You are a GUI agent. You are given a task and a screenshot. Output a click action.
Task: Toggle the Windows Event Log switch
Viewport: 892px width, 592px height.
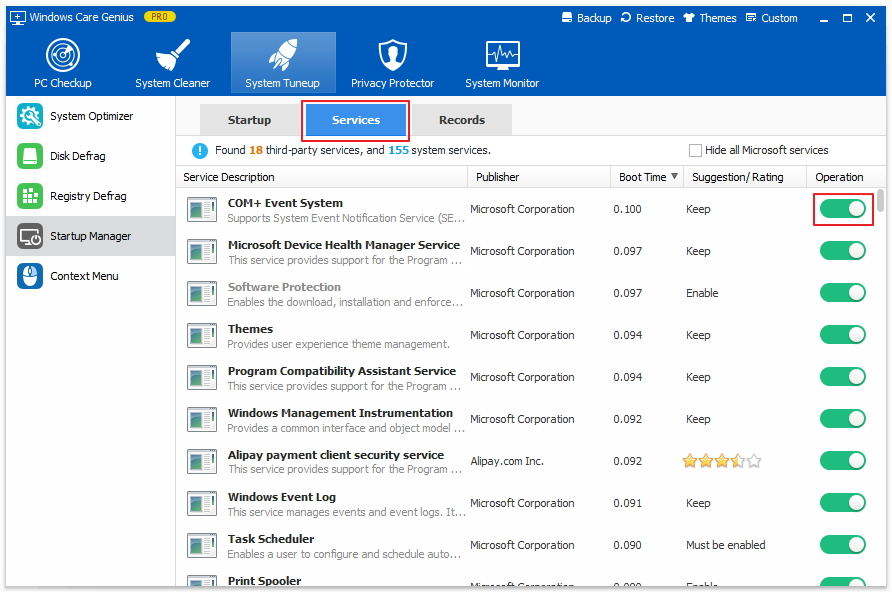coord(843,503)
